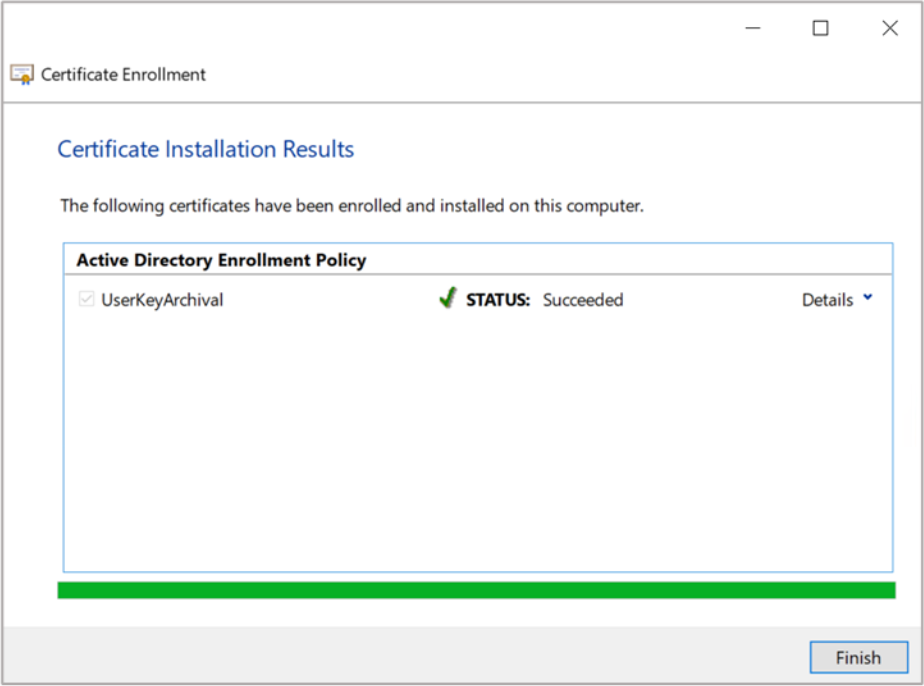Click the enrolled certificates description sentence
The width and height of the screenshot is (924, 686).
point(351,206)
